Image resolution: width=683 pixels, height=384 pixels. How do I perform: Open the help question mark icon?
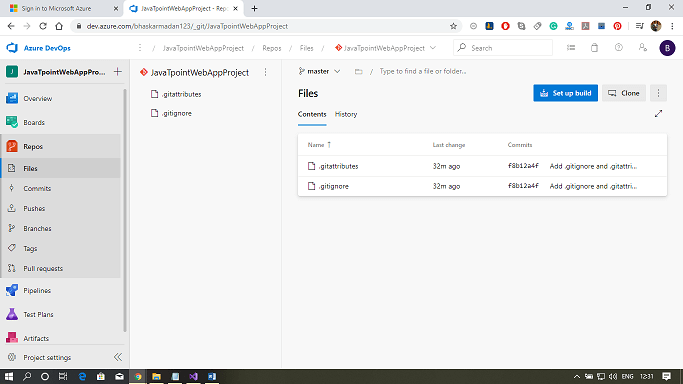pos(619,47)
